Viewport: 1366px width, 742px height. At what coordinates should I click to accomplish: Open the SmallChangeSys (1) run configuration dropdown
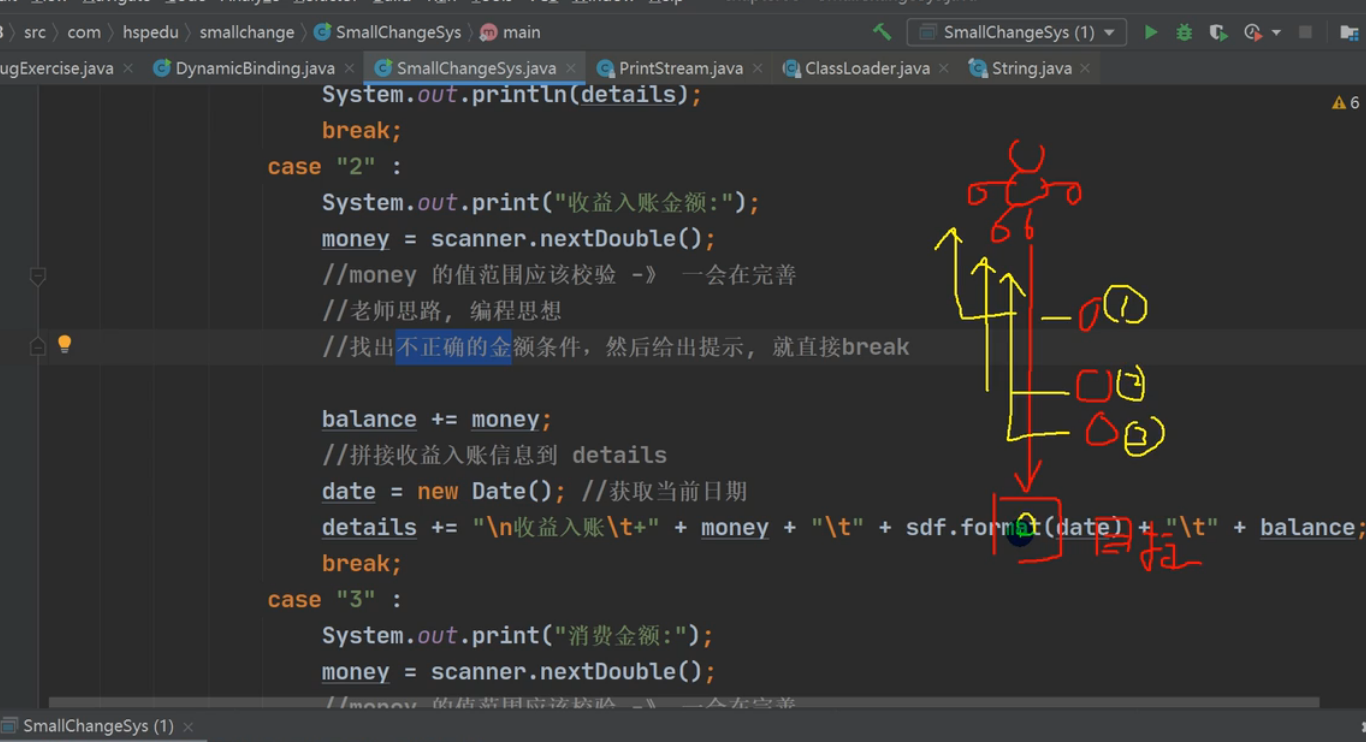coord(1017,32)
